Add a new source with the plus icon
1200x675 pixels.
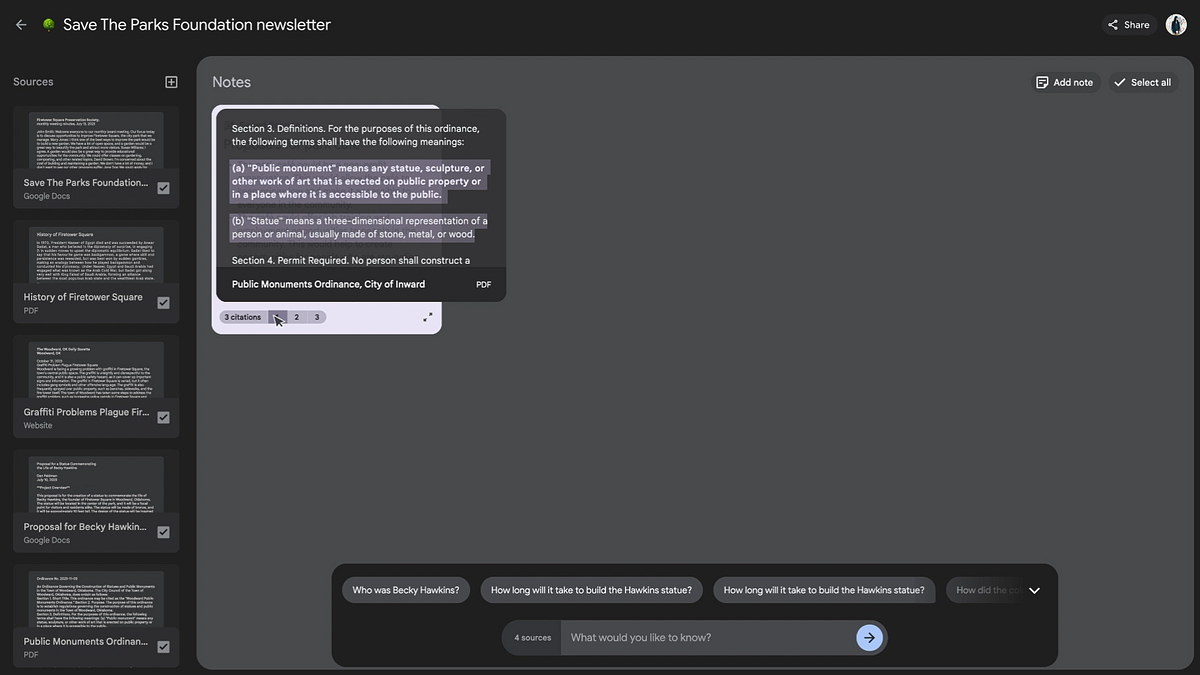point(171,81)
